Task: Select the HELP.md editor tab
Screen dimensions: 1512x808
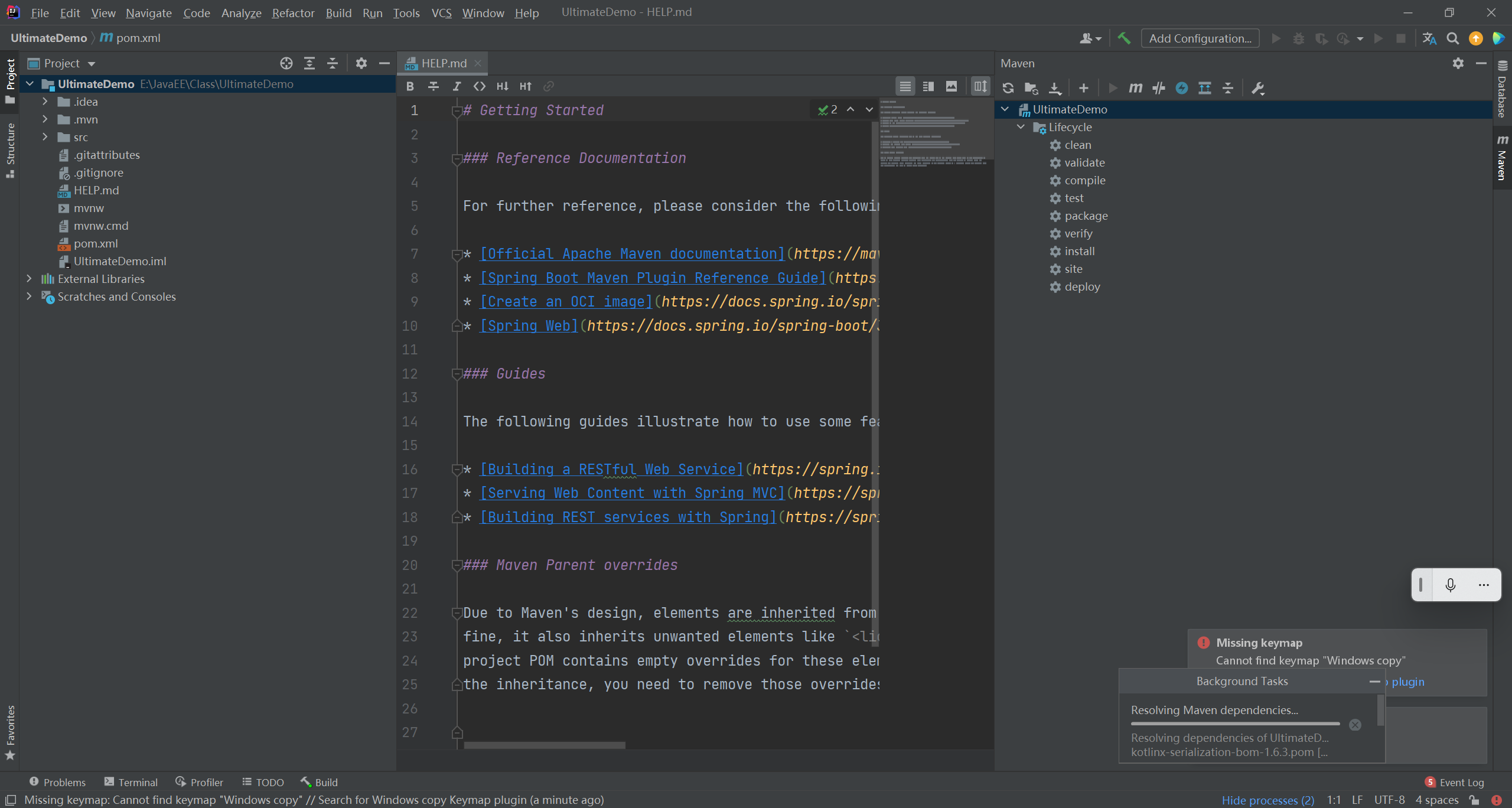Action: pos(444,63)
